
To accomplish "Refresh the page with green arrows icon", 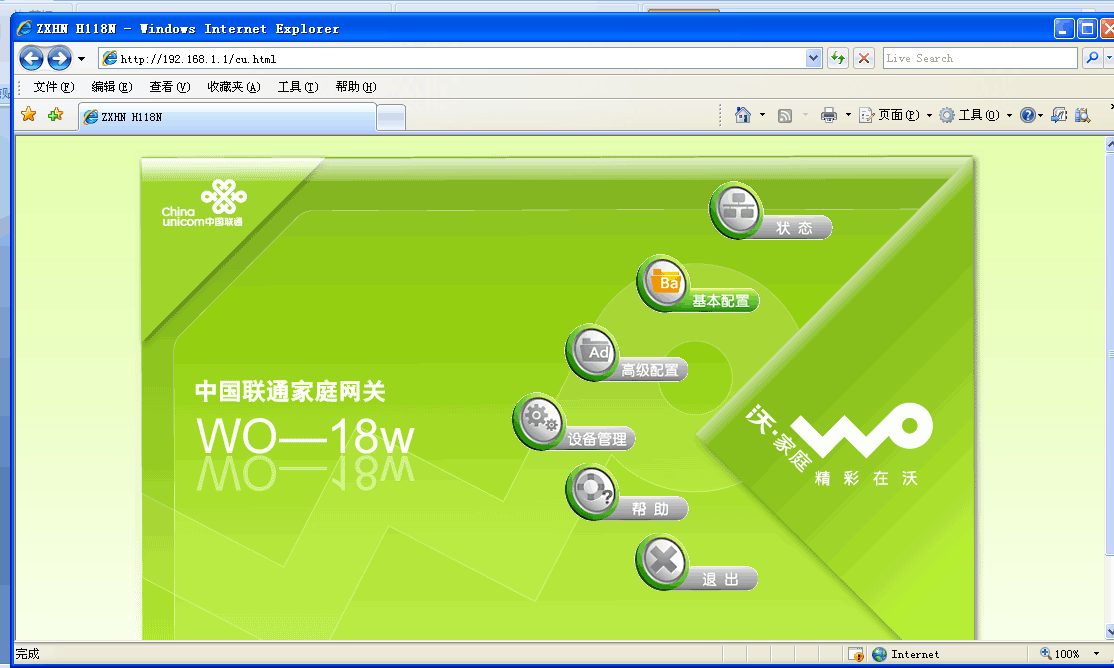I will [x=838, y=58].
